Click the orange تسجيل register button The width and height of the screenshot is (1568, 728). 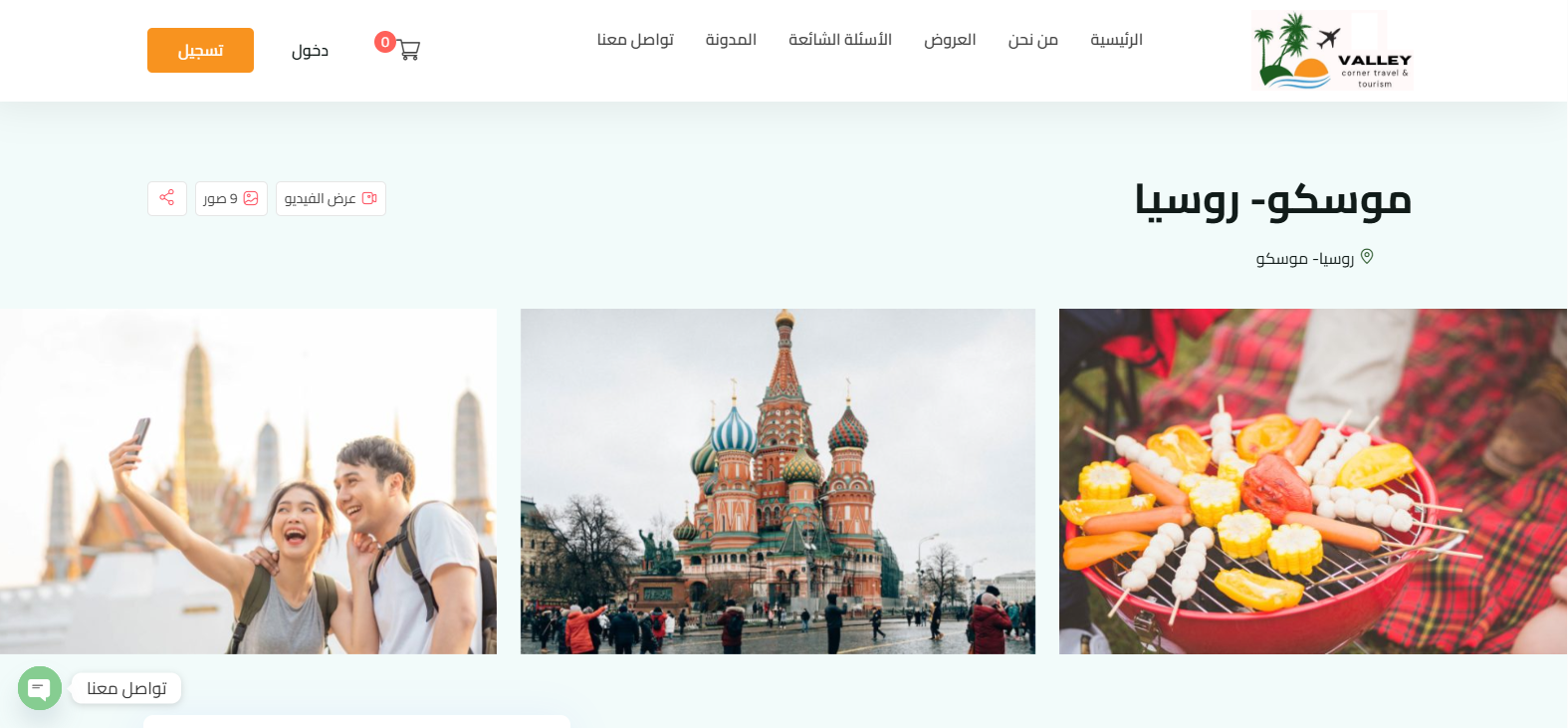click(200, 51)
